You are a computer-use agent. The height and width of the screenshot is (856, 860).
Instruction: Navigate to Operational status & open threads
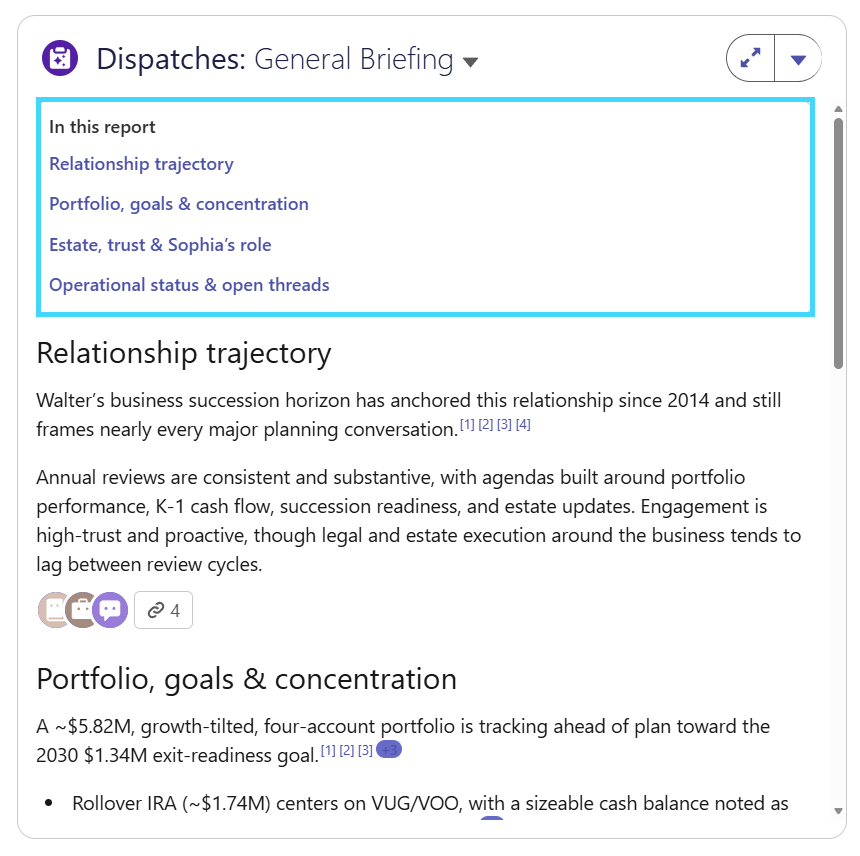(x=189, y=285)
